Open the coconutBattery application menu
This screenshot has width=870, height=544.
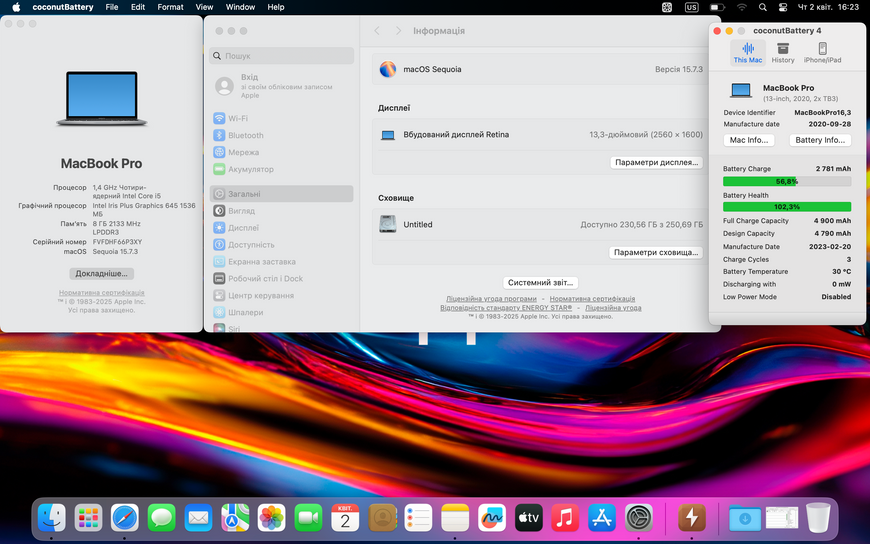coord(63,7)
